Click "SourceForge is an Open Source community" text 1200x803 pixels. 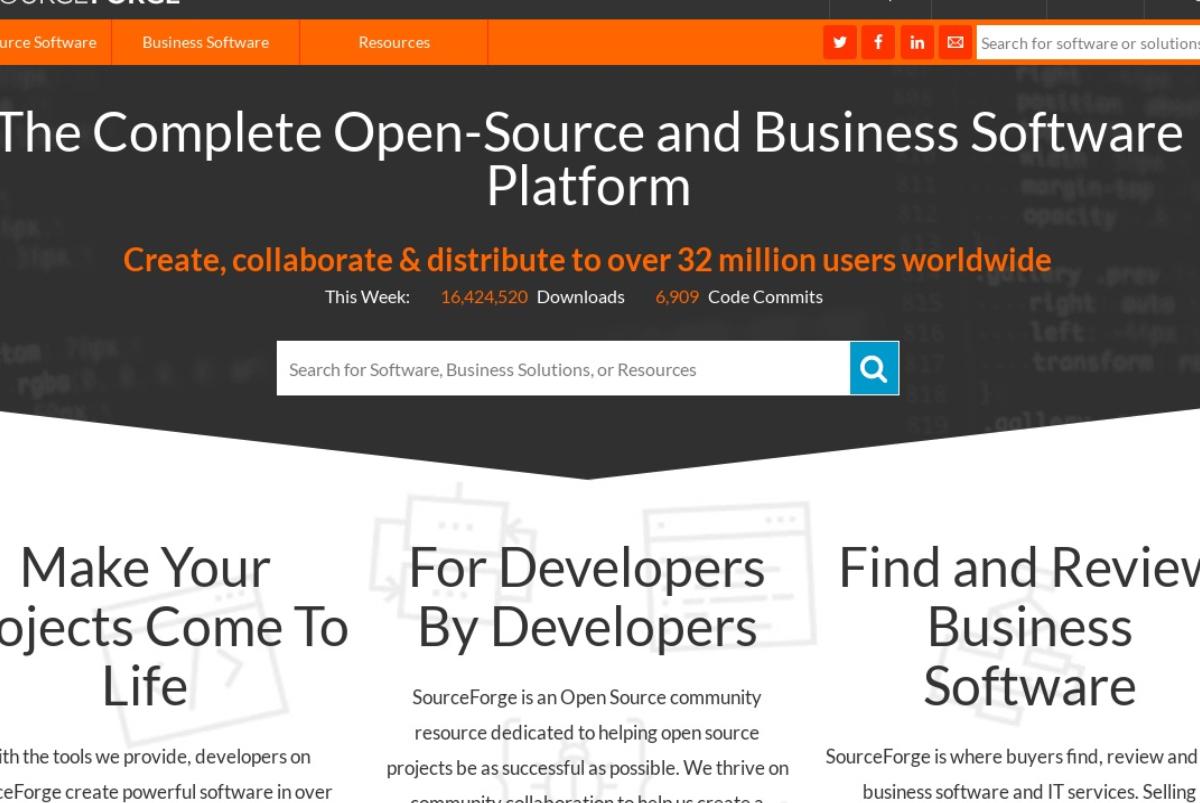point(587,697)
